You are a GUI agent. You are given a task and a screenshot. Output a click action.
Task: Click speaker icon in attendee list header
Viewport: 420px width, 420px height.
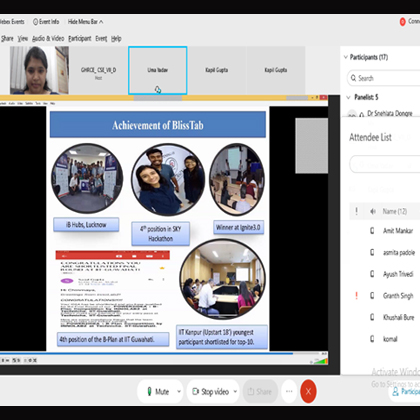[373, 211]
